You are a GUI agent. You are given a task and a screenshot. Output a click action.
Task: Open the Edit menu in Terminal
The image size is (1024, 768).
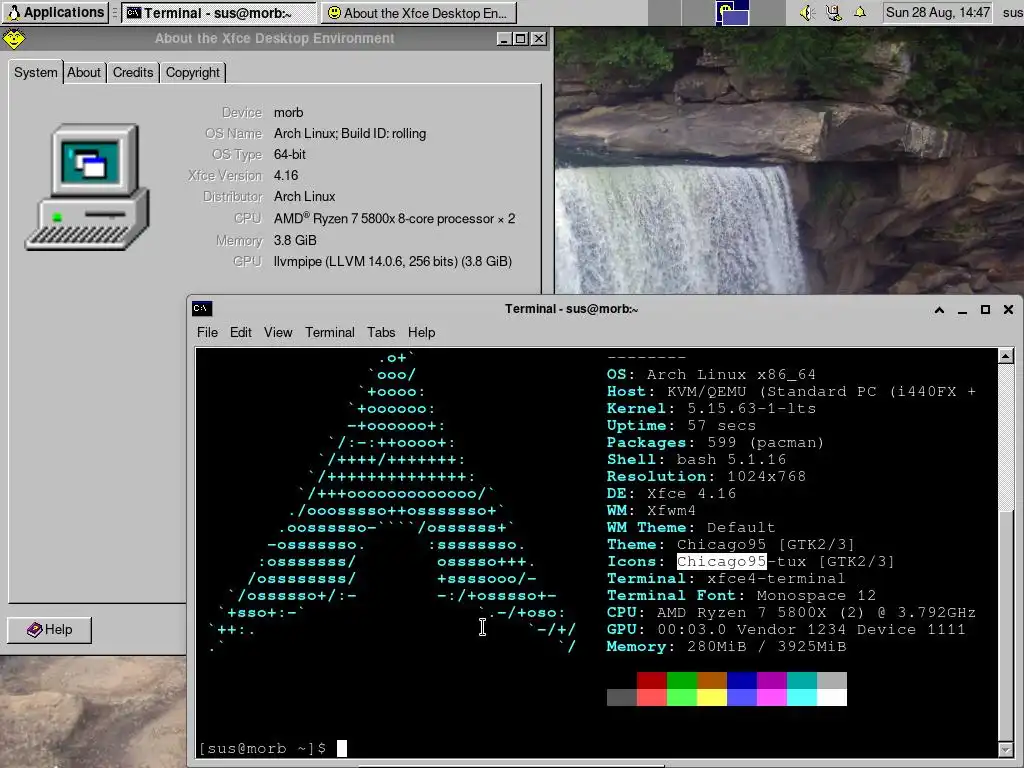click(x=240, y=332)
